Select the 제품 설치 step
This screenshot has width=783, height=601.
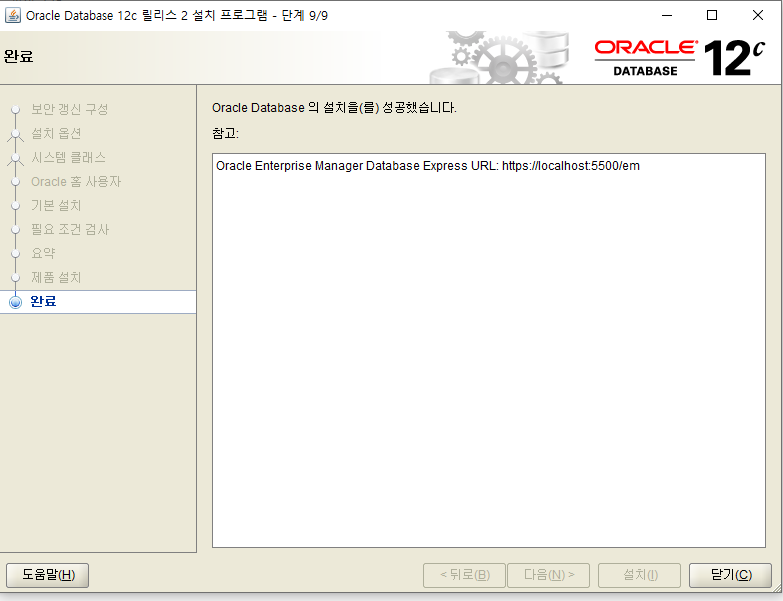click(56, 277)
